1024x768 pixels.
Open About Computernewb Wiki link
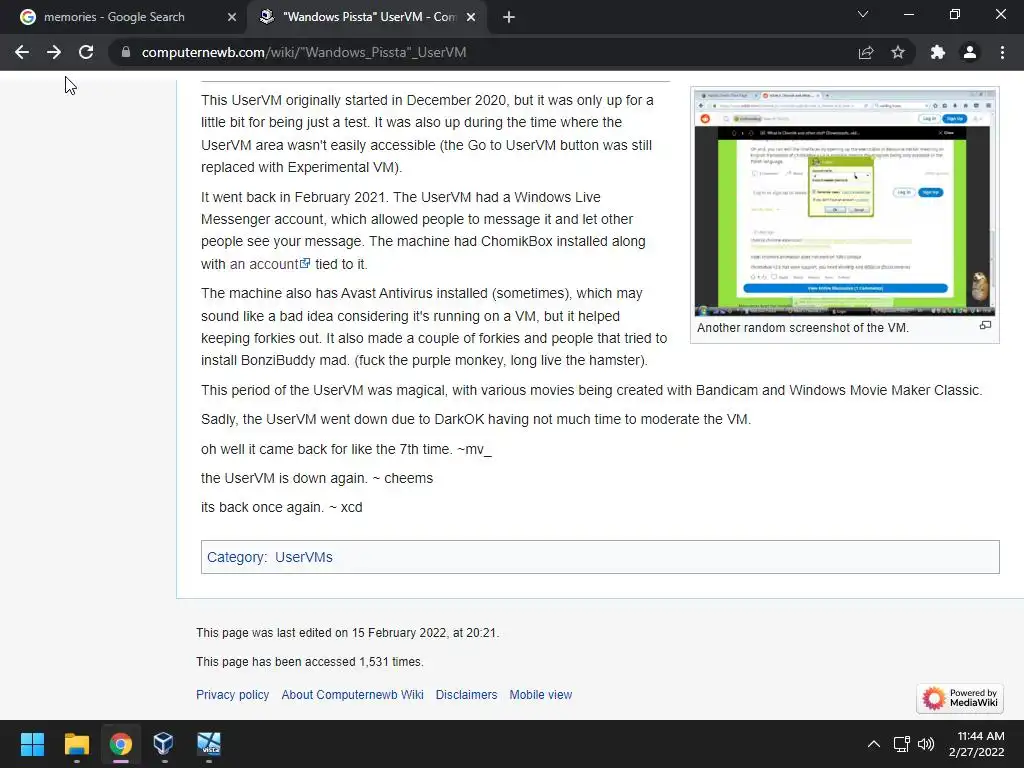353,695
